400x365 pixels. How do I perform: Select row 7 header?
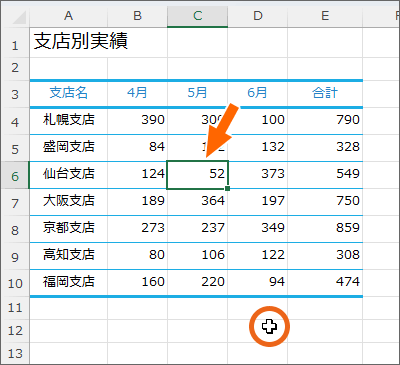point(15,202)
